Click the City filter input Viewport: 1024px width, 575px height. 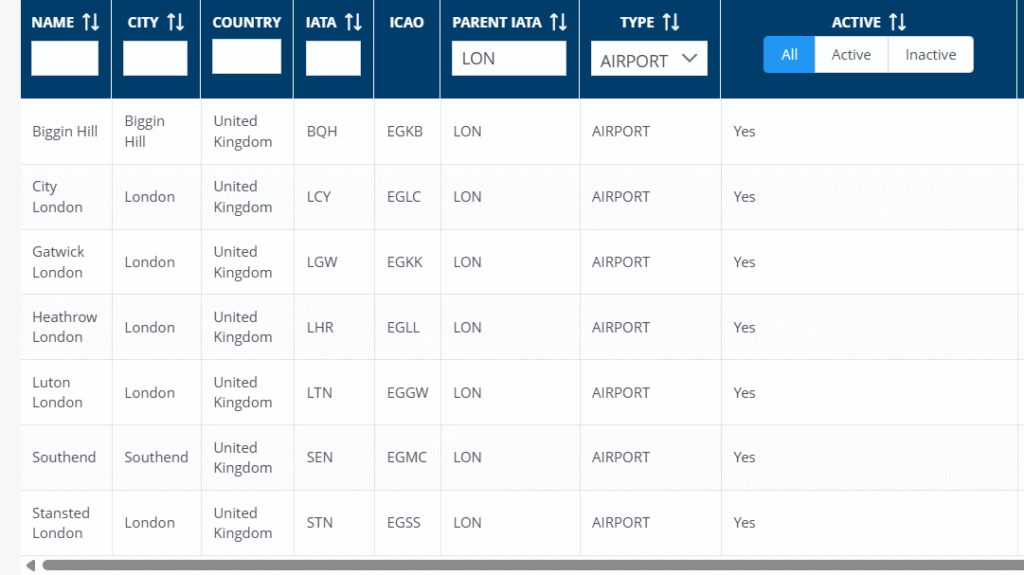click(x=155, y=58)
